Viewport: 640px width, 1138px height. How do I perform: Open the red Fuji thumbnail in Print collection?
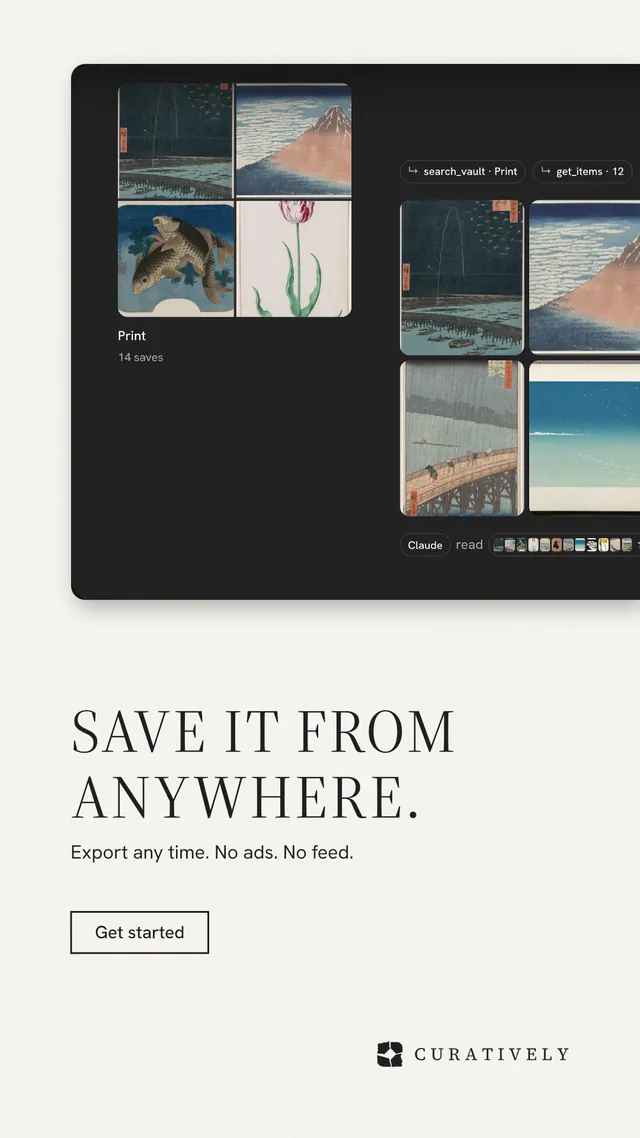[294, 140]
